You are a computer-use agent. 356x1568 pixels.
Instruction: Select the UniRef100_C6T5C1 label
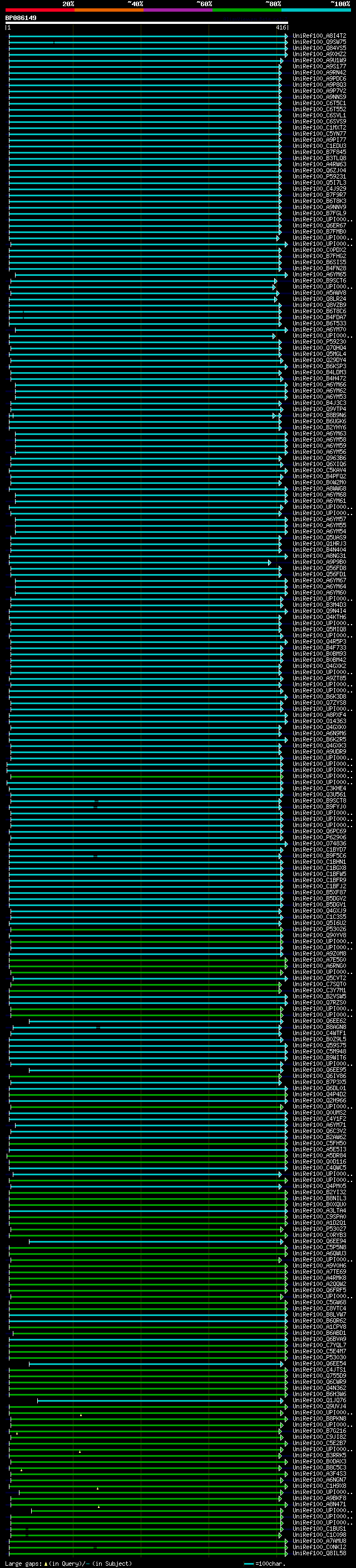319,103
